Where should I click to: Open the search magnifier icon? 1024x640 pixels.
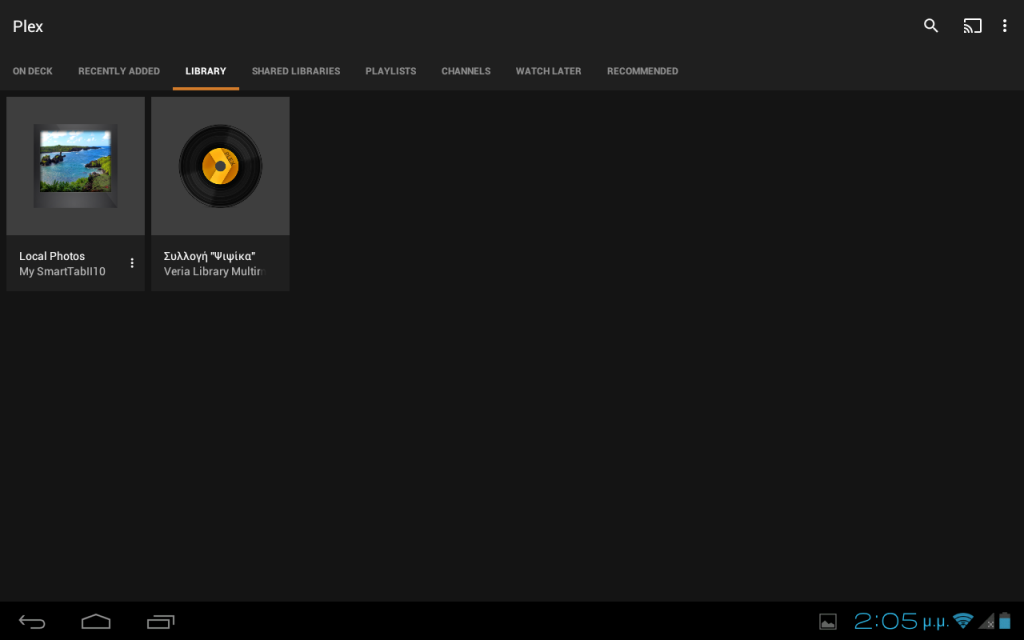pyautogui.click(x=931, y=26)
